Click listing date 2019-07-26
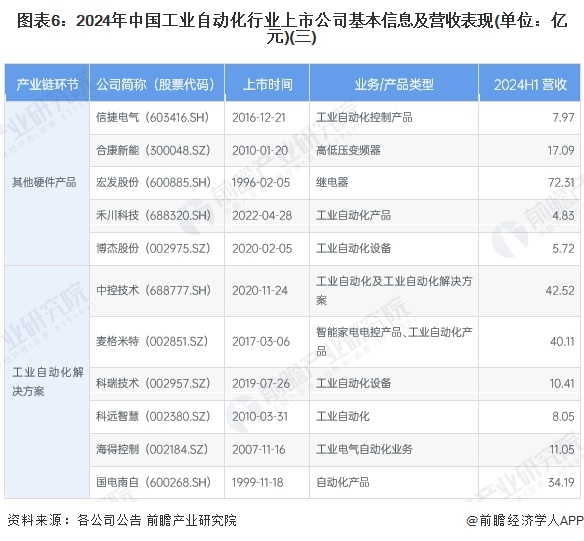This screenshot has width=584, height=541. point(261,384)
